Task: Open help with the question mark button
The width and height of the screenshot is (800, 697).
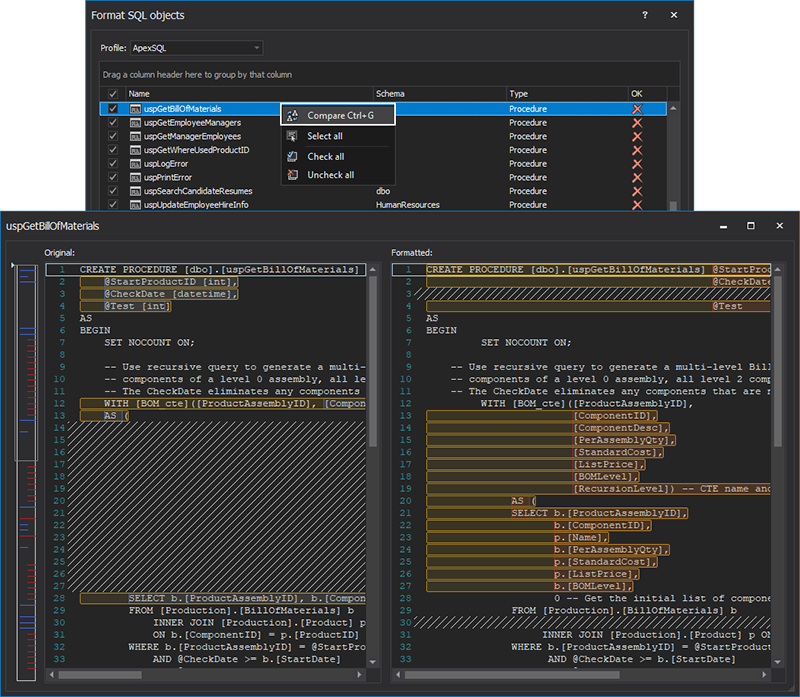Action: coord(645,16)
